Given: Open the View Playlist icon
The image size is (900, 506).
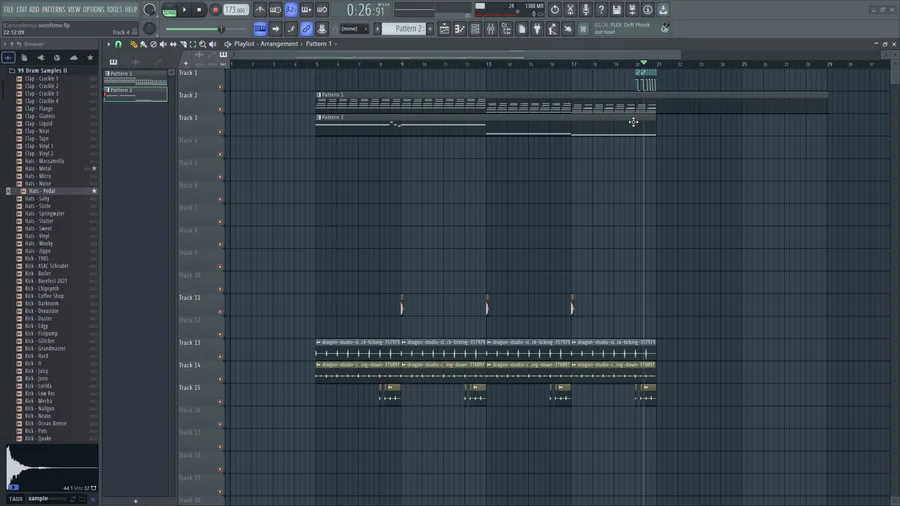Looking at the screenshot, I should [444, 29].
